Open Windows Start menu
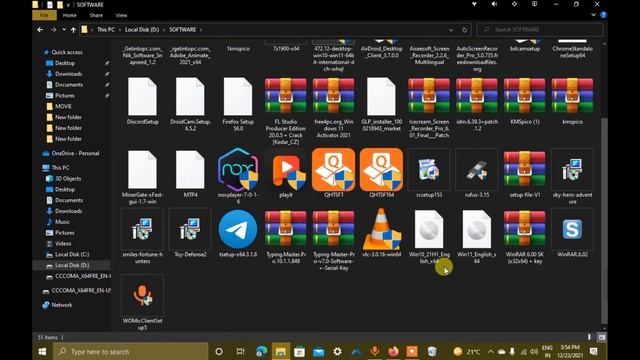The width and height of the screenshot is (640, 360). 42,351
